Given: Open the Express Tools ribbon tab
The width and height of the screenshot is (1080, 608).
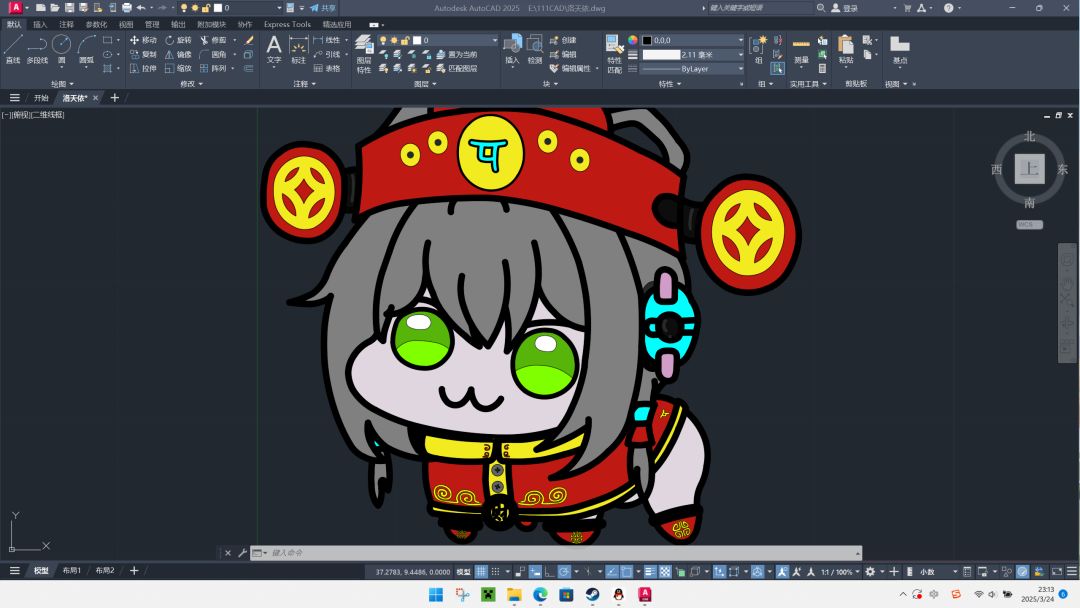Looking at the screenshot, I should coord(287,24).
